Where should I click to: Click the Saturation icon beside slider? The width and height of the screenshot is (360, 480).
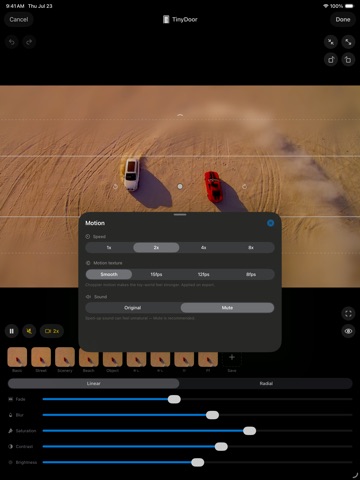10,431
